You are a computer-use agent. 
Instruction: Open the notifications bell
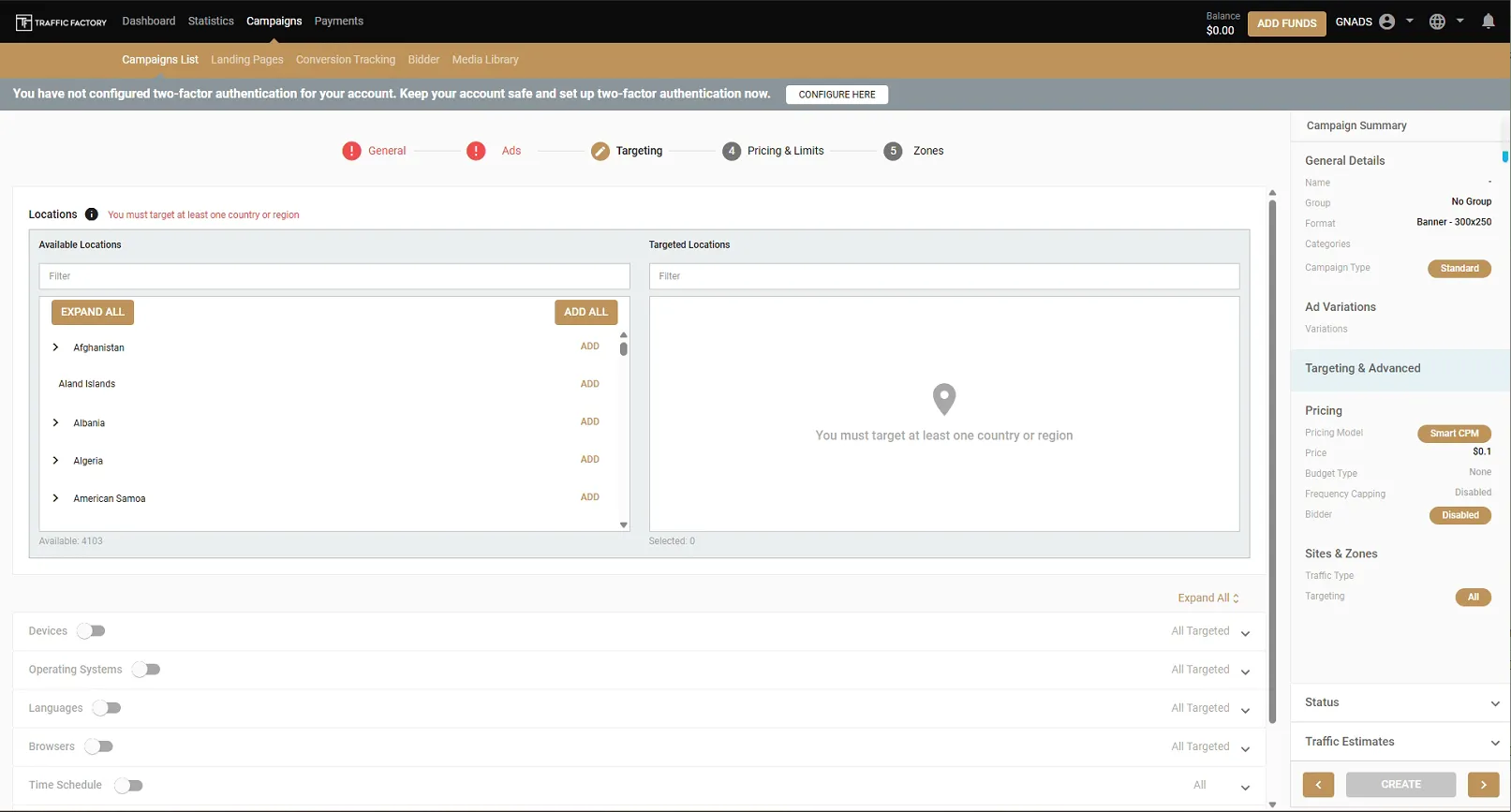point(1488,22)
